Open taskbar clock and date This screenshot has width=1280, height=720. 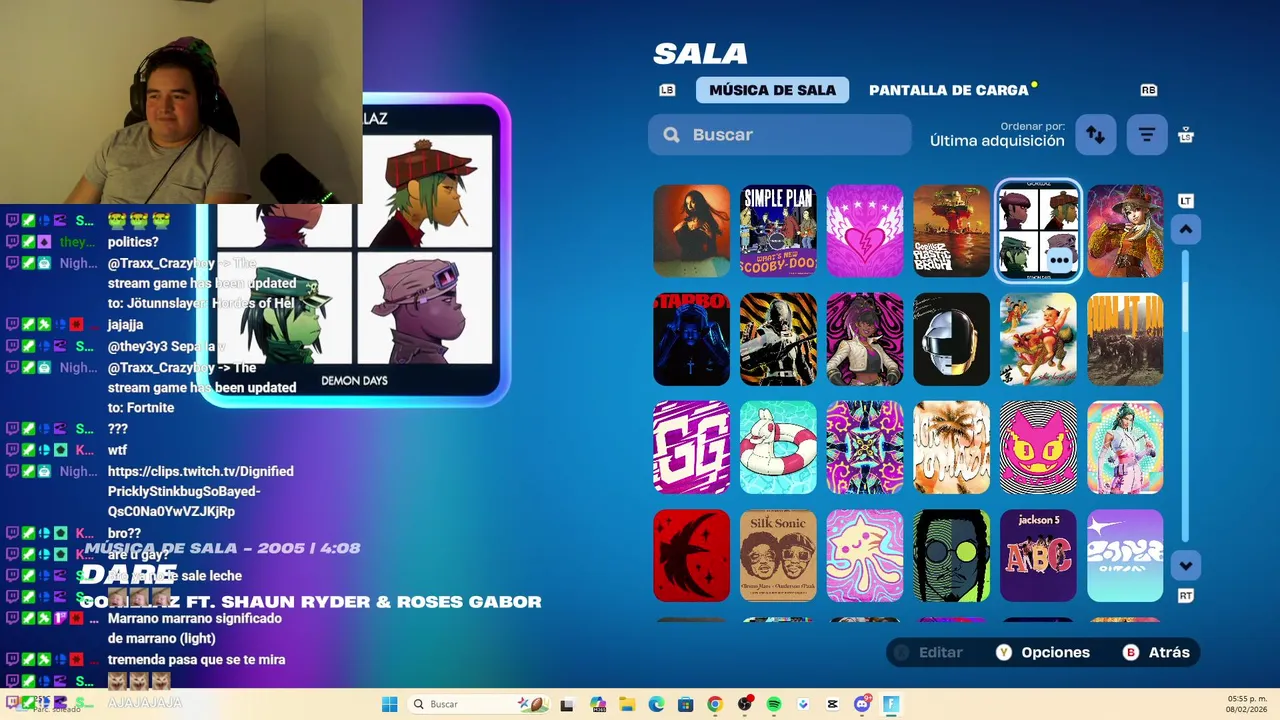(x=1246, y=704)
